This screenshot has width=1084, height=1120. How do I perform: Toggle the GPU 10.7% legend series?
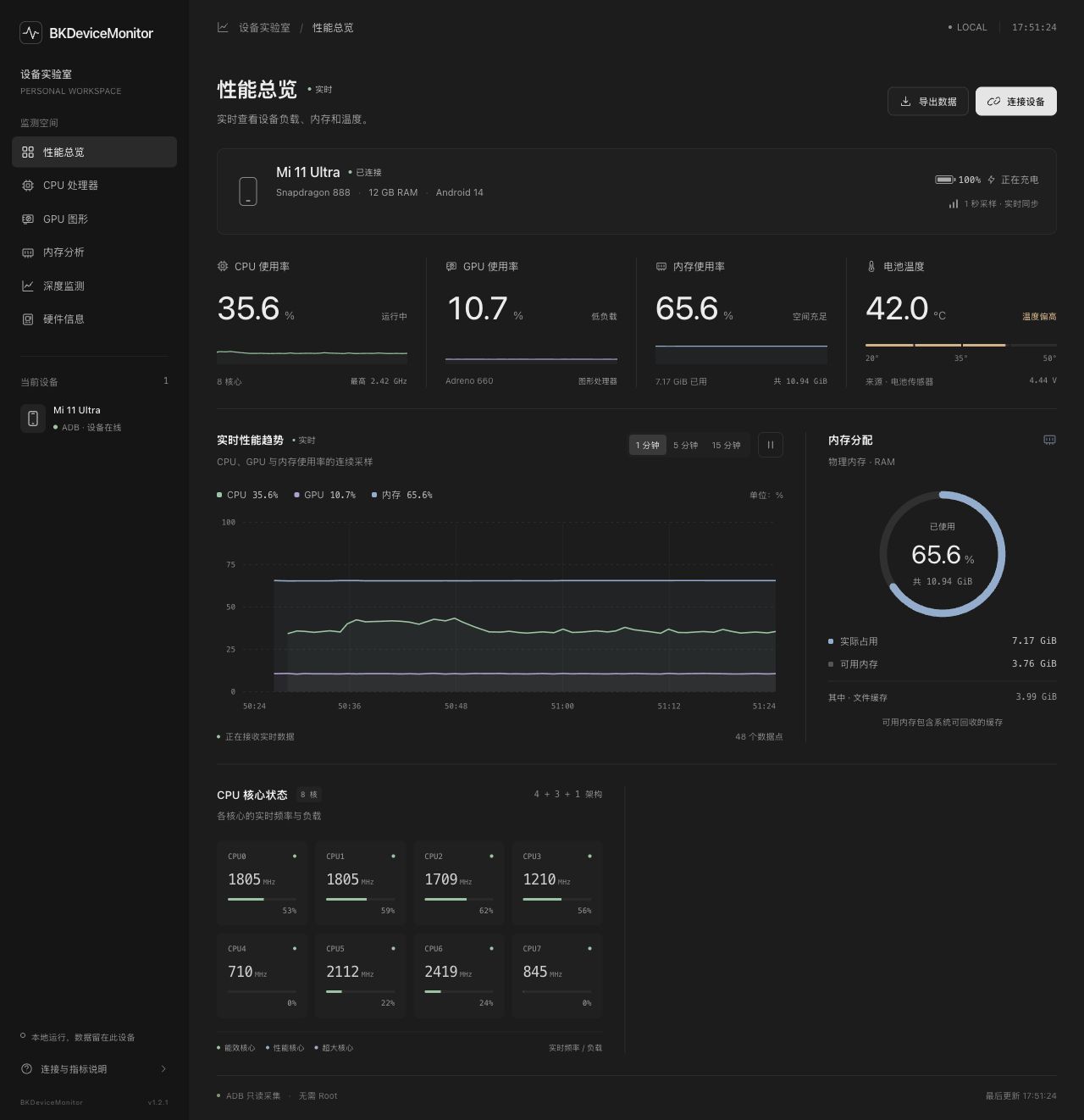click(x=324, y=495)
